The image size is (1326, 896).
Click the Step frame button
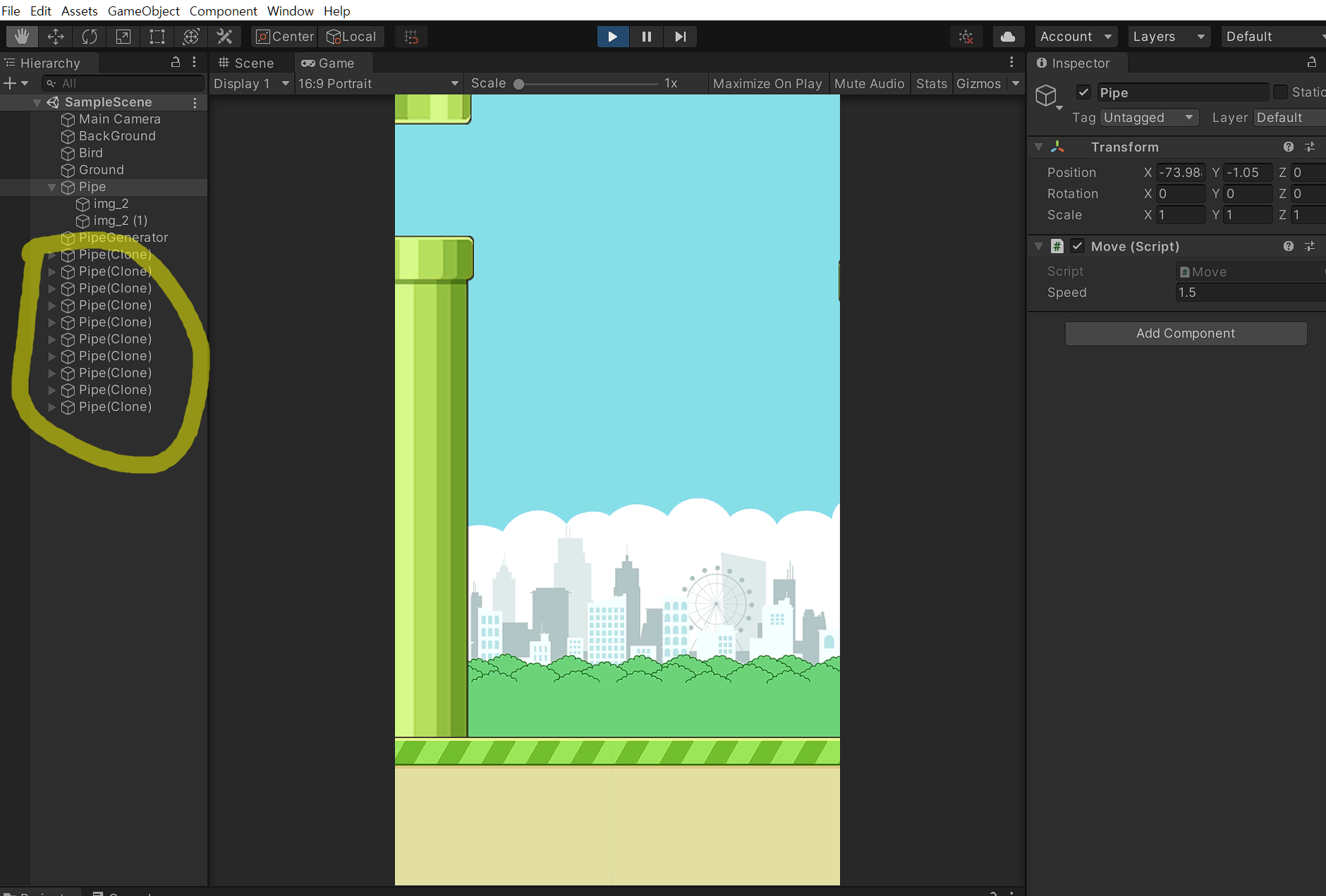[x=680, y=37]
